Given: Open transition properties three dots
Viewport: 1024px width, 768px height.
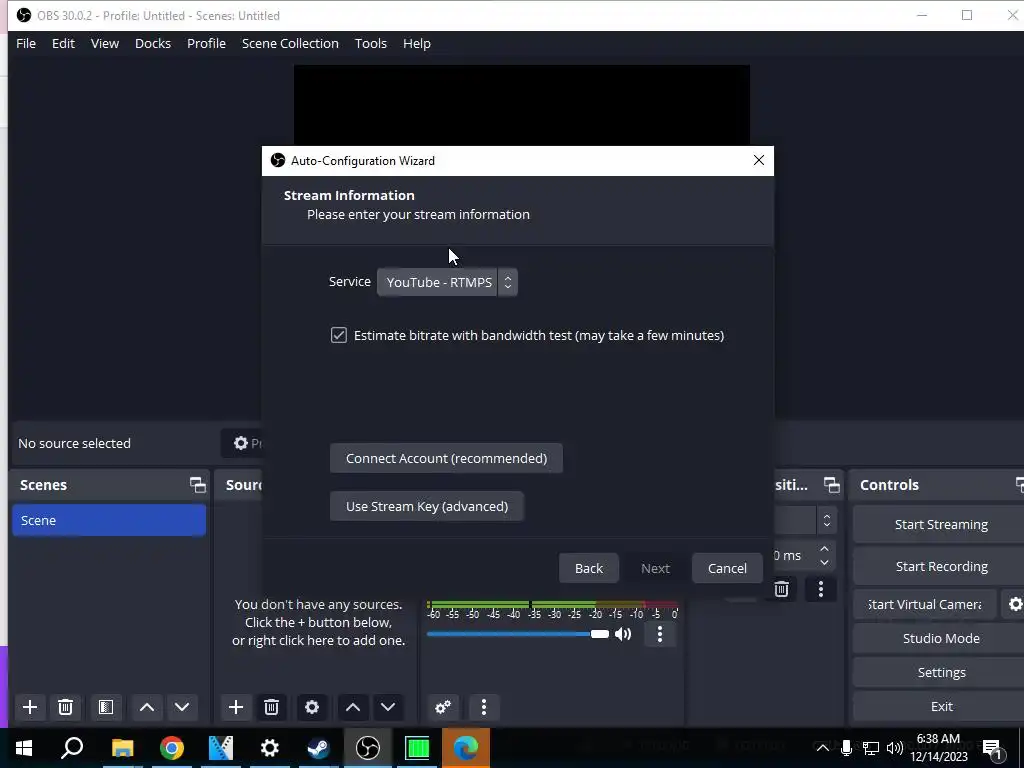Looking at the screenshot, I should [x=821, y=589].
